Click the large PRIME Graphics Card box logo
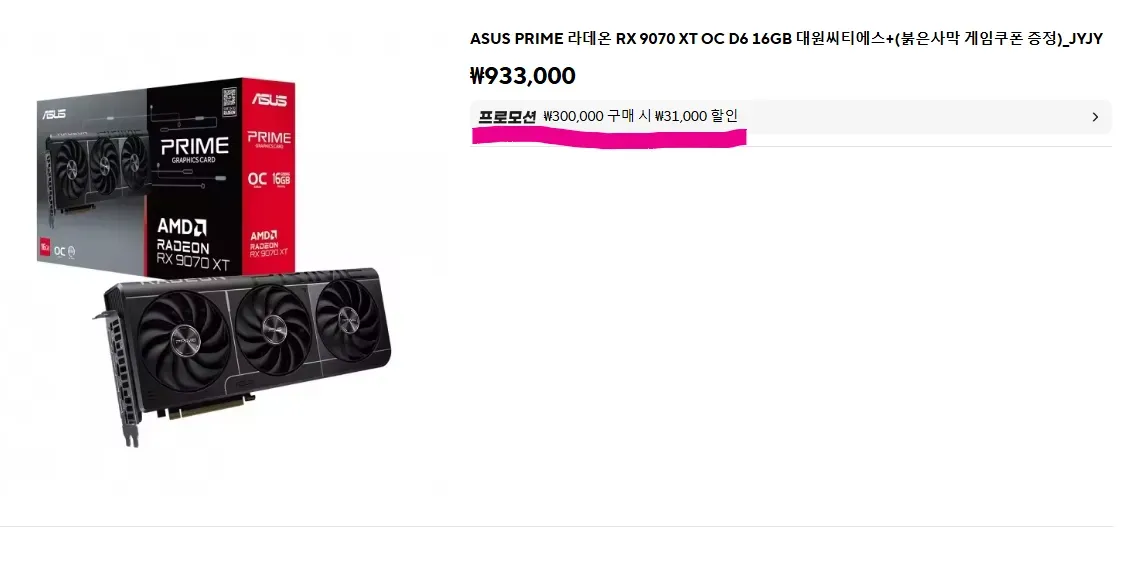Image resolution: width=1123 pixels, height=564 pixels. pos(194,149)
